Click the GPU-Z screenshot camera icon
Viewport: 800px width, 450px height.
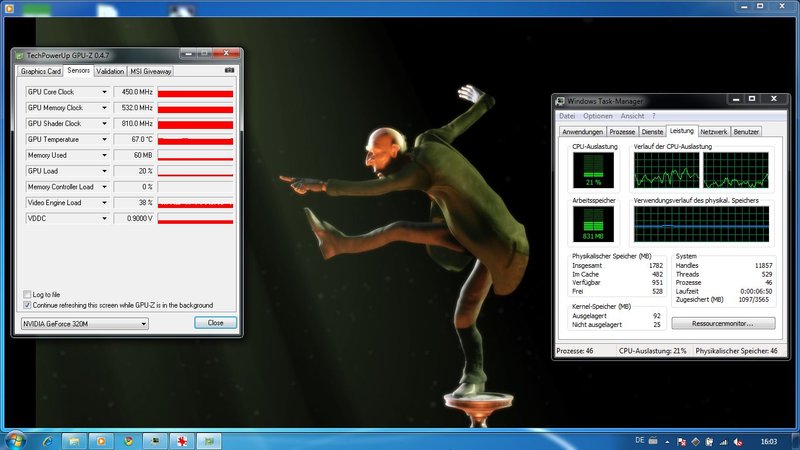coord(230,70)
